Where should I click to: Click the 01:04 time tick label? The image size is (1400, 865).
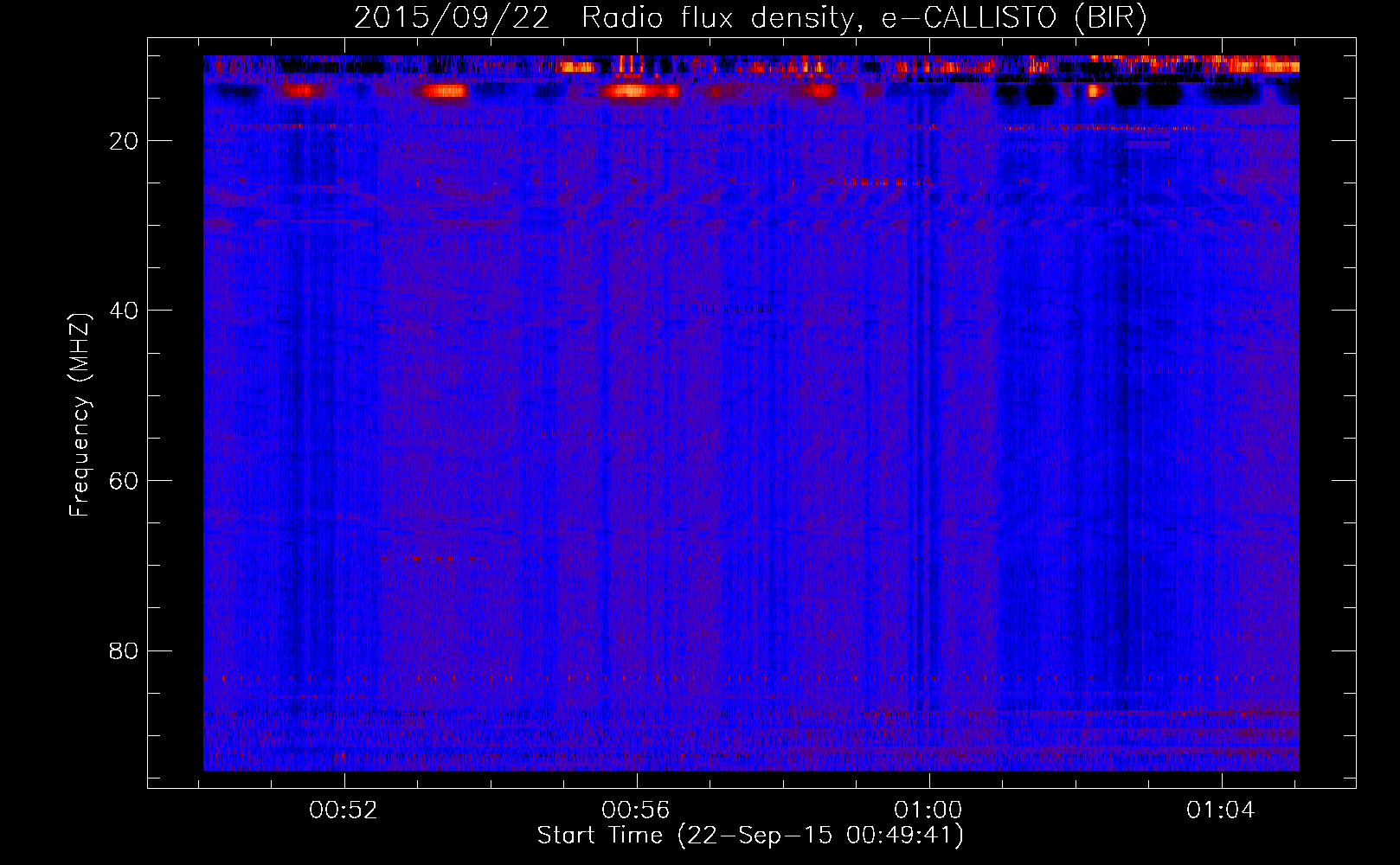[x=1221, y=811]
